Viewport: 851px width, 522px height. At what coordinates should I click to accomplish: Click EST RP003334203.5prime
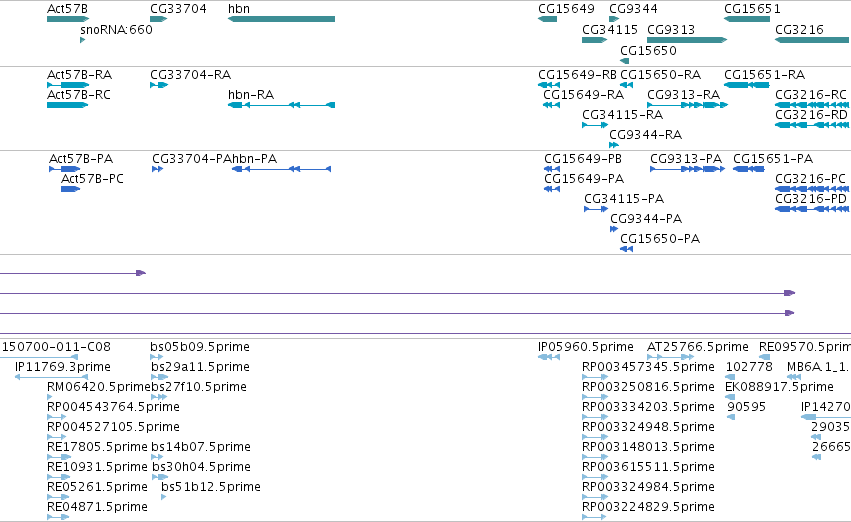tap(595, 417)
